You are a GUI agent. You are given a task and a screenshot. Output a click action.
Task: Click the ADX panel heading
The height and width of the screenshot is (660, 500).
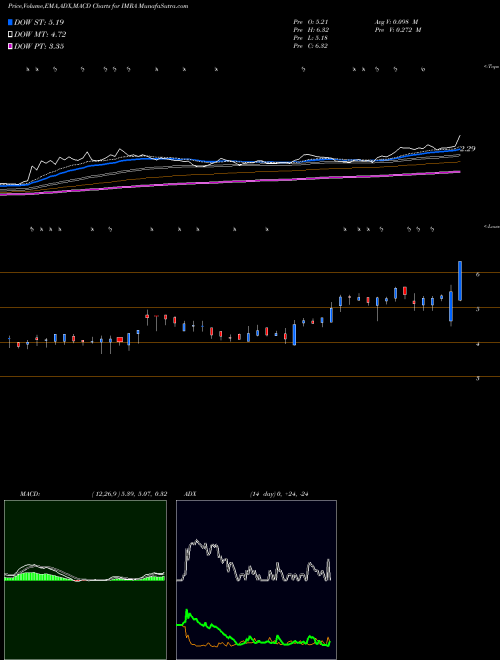[x=190, y=494]
